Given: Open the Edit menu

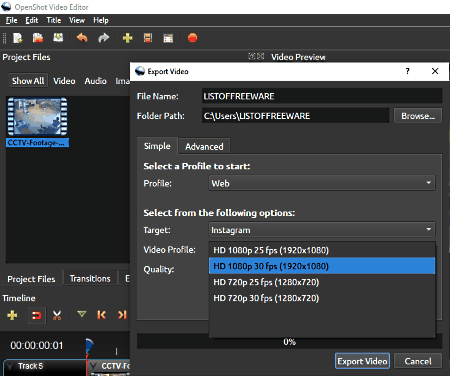Looking at the screenshot, I should point(32,20).
